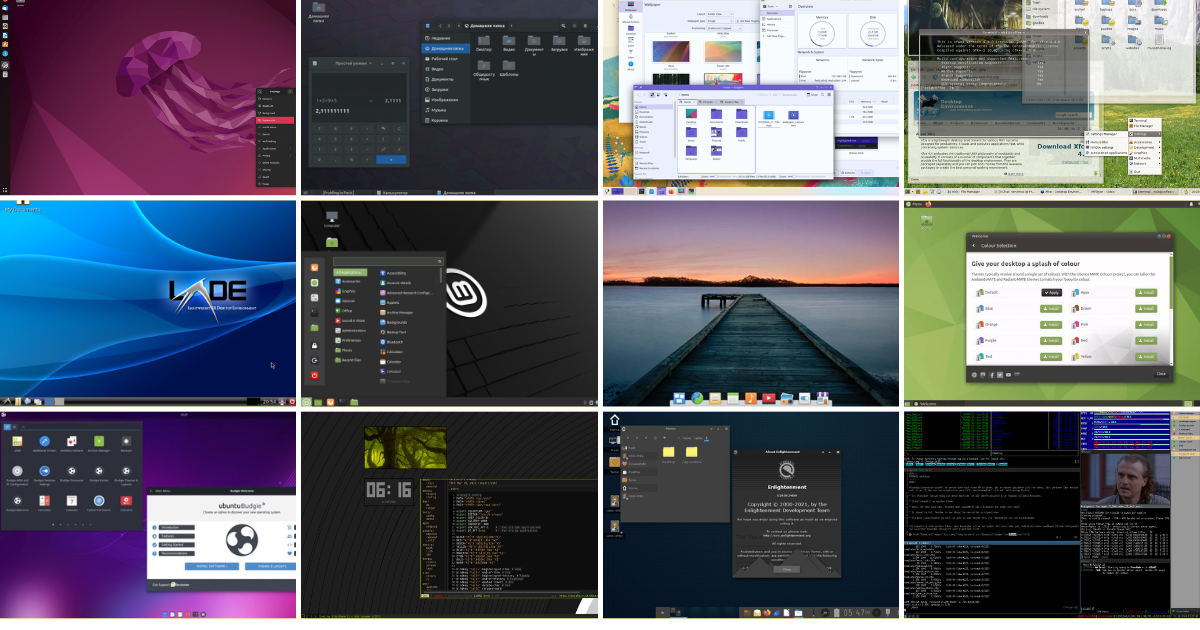This screenshot has width=1200, height=630.
Task: Click the red Shut Down icon in Mint menu
Action: [314, 375]
